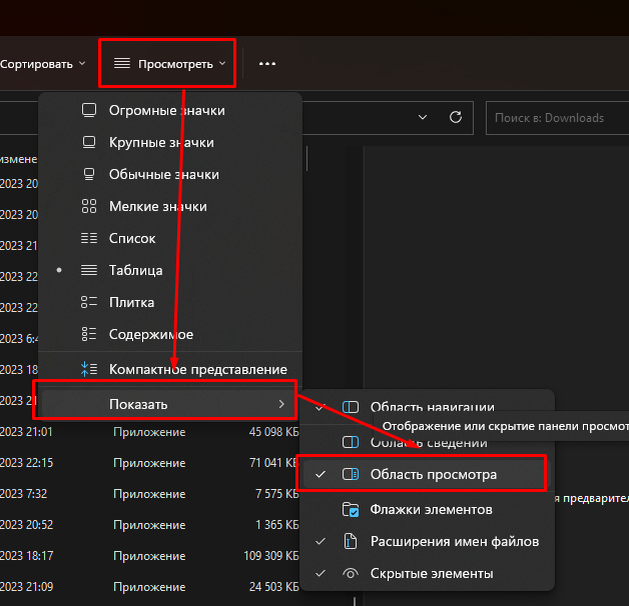This screenshot has height=606, width=629.
Task: Click Приложение type in the 21:09 row
Action: 149,587
